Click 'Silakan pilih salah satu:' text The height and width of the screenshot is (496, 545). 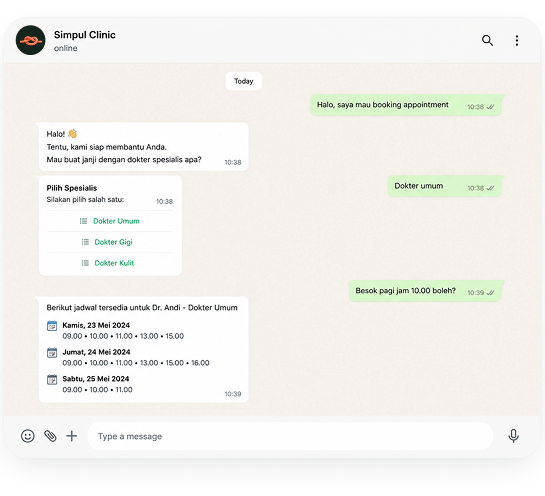tap(85, 200)
